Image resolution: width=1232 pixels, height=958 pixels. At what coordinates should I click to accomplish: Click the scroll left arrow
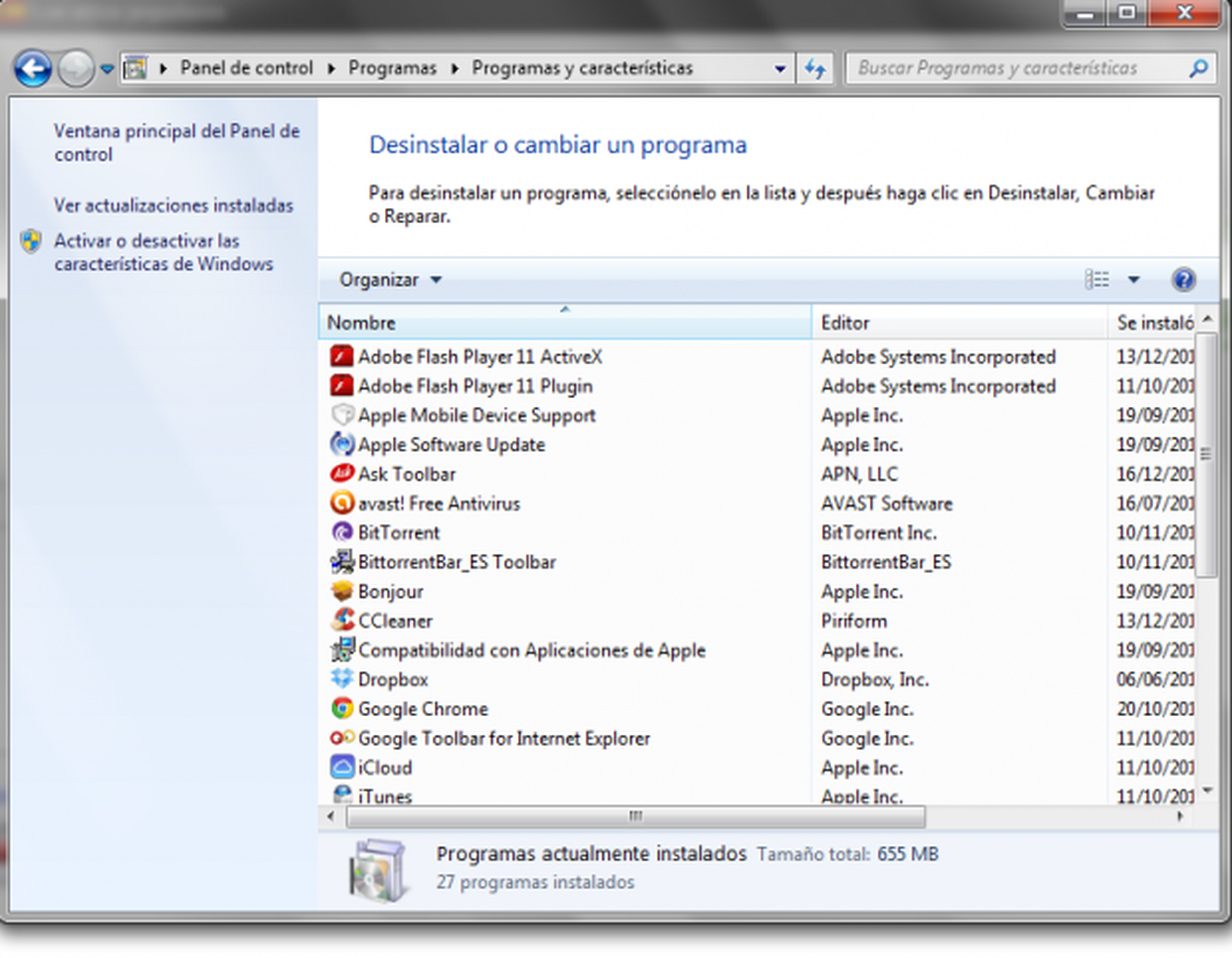331,816
